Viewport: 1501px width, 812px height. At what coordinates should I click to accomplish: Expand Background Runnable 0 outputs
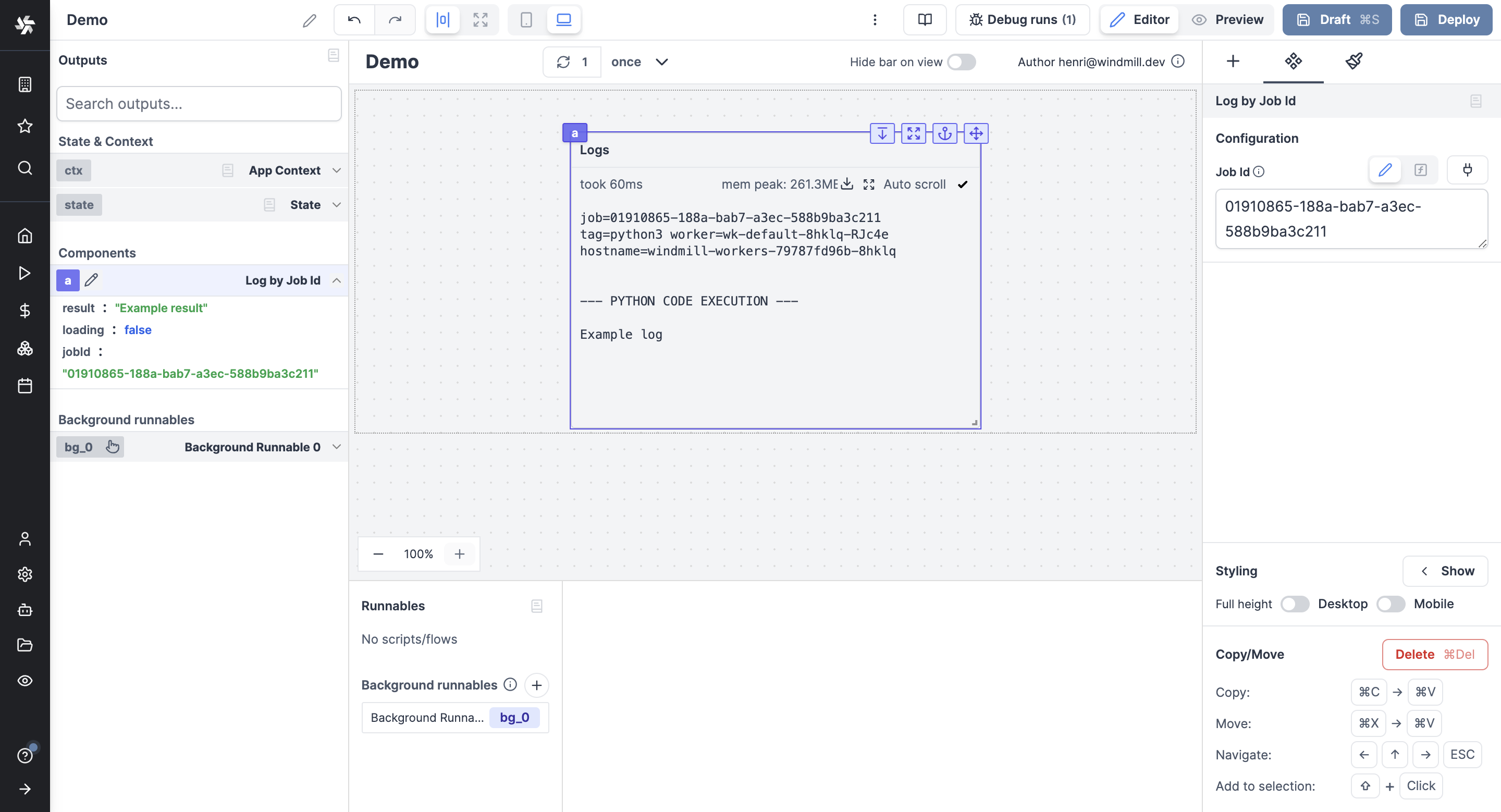336,447
